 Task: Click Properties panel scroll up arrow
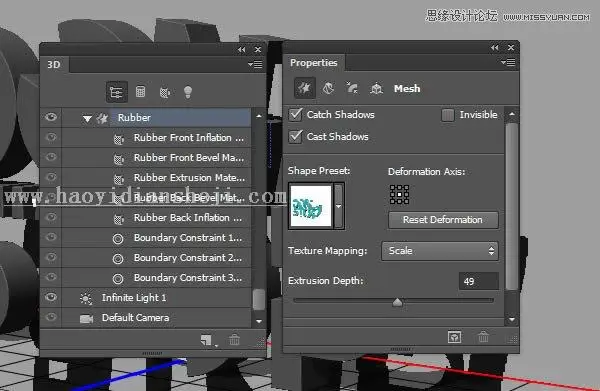pos(512,114)
